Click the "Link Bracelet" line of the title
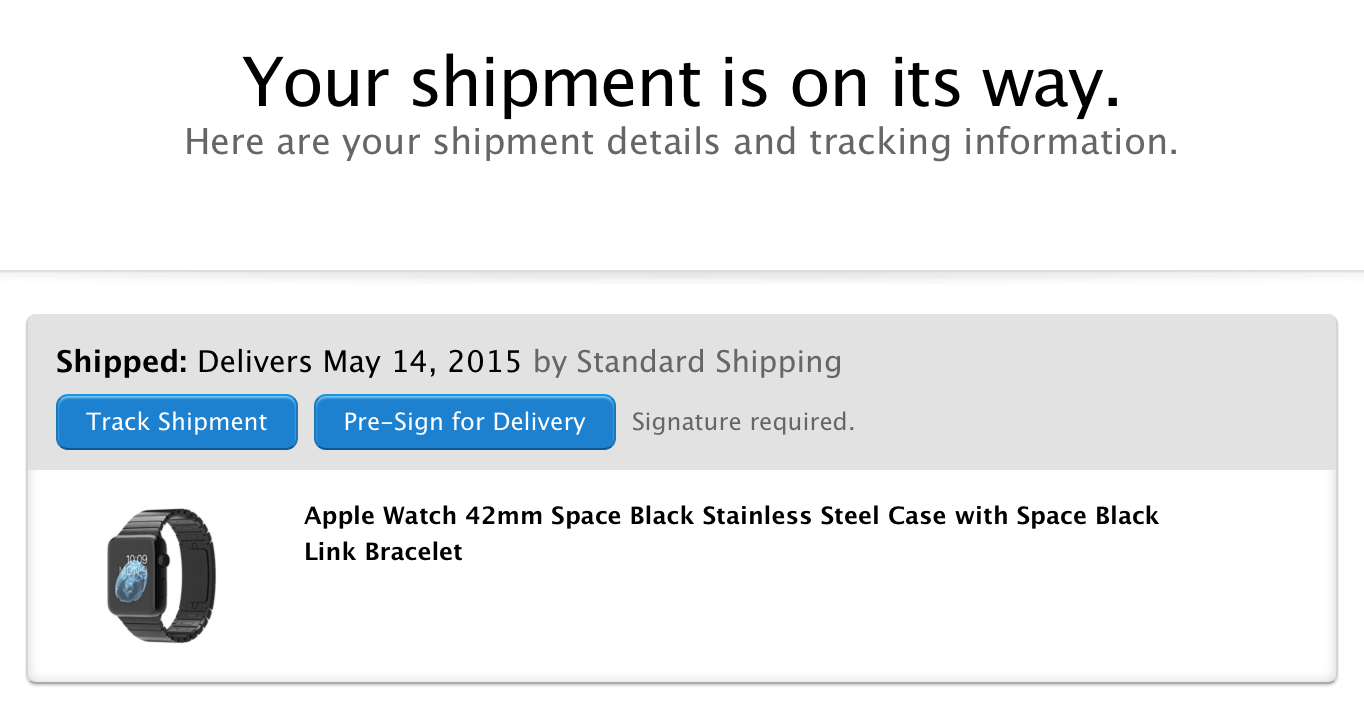1364x712 pixels. 383,552
